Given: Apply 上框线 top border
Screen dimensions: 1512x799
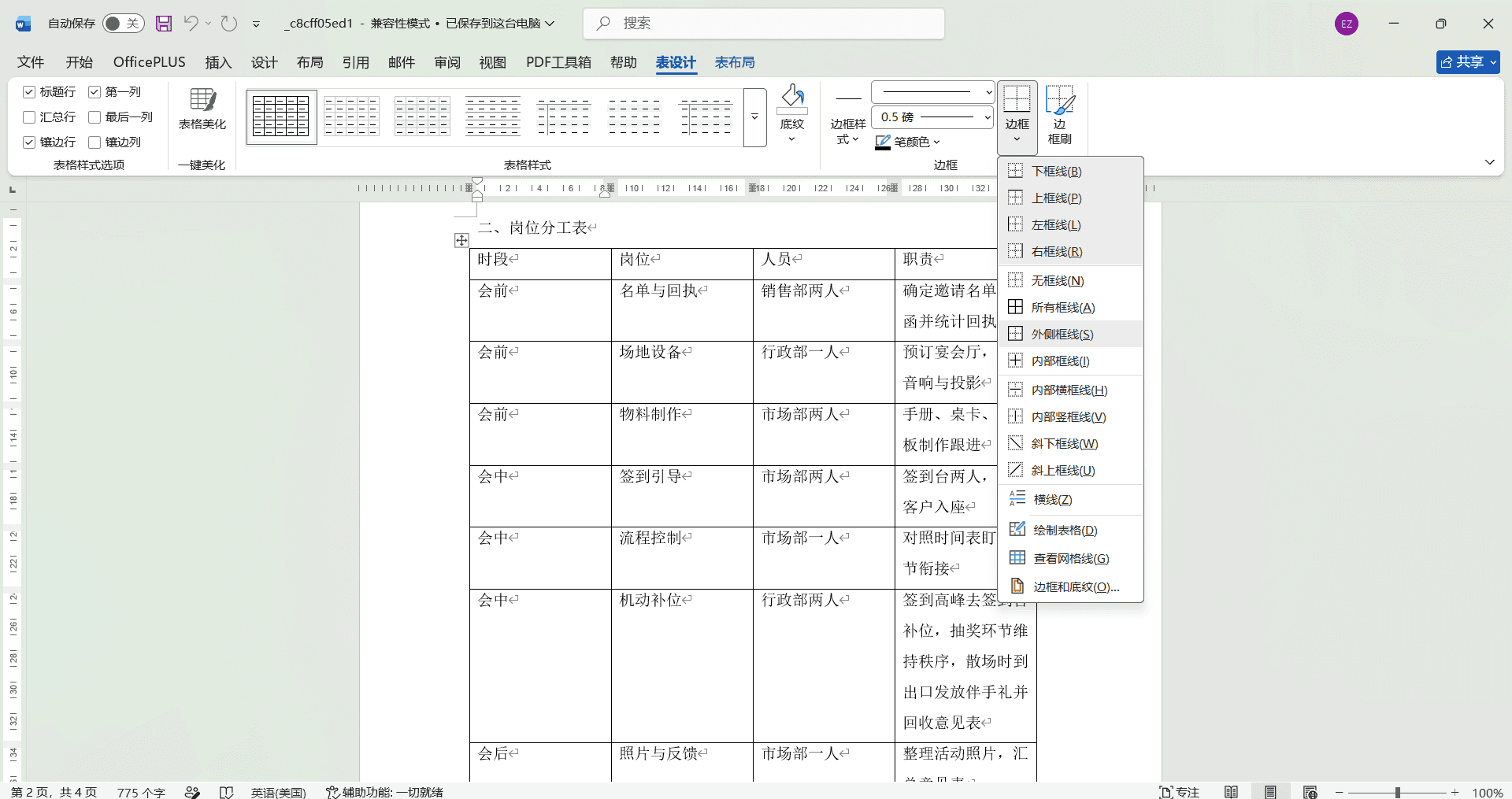Looking at the screenshot, I should 1070,198.
